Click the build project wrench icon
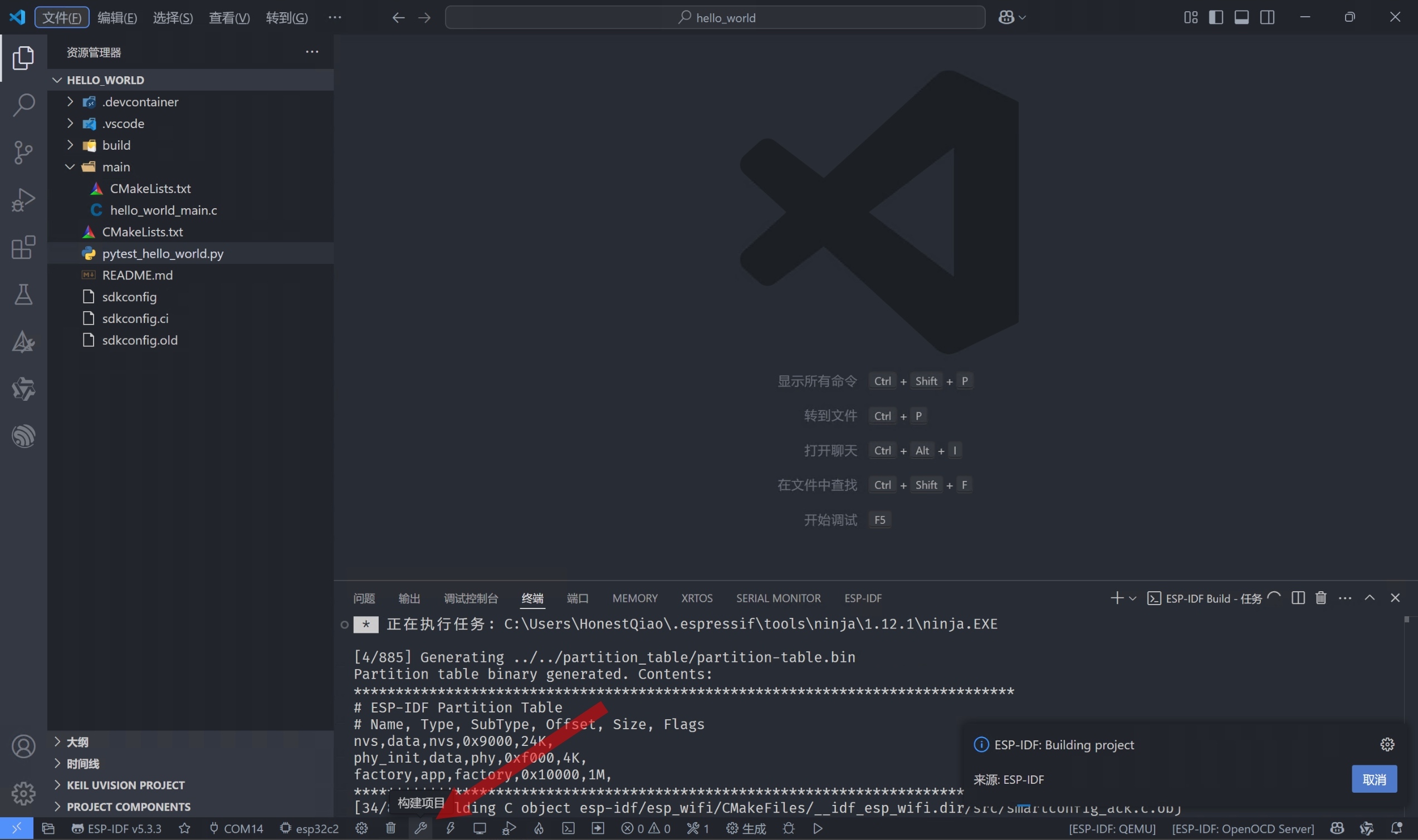 (x=420, y=828)
